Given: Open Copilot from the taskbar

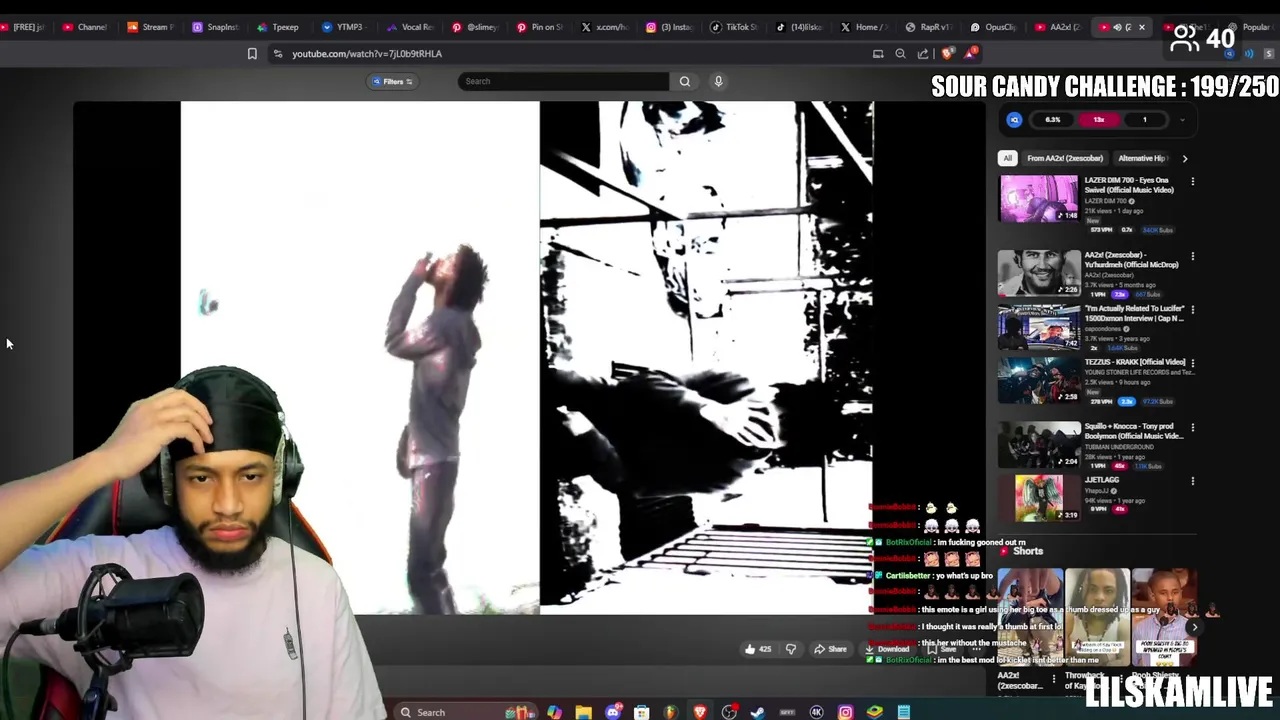Looking at the screenshot, I should (554, 712).
